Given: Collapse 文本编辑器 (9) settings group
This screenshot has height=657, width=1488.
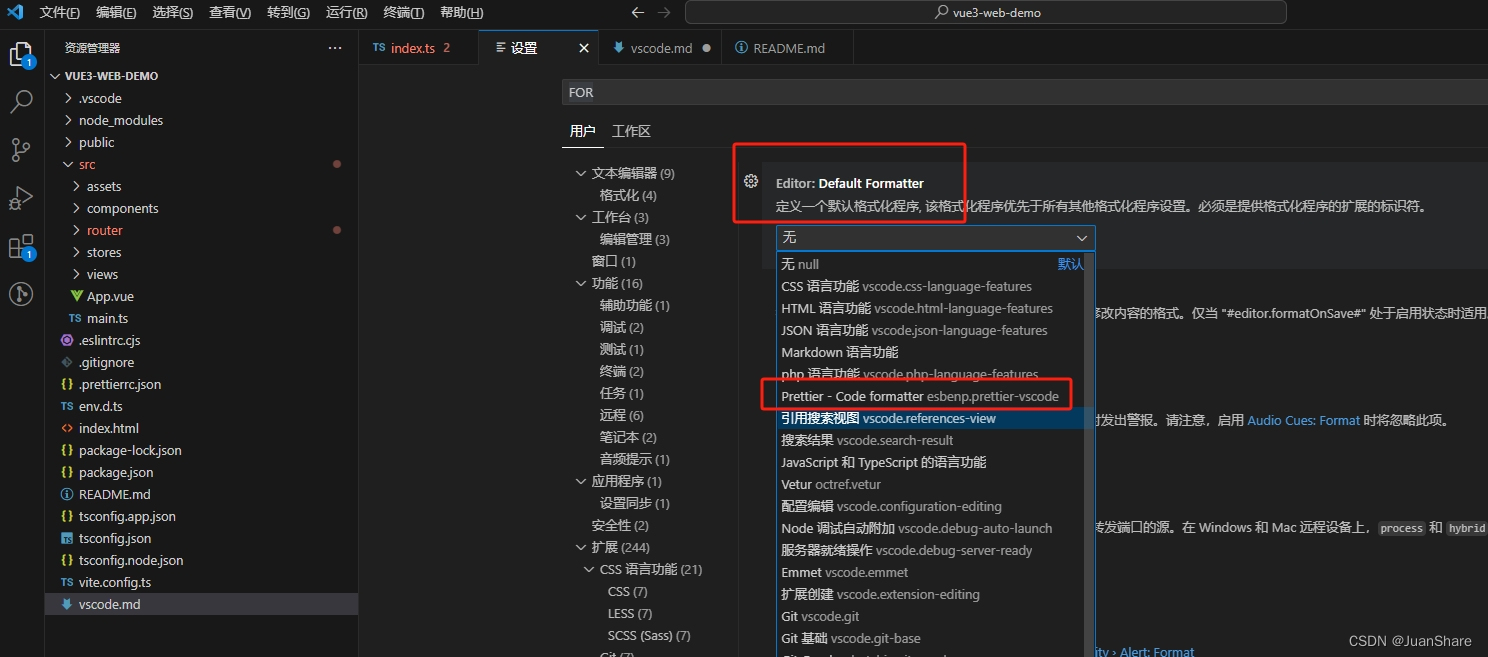Looking at the screenshot, I should point(632,173).
